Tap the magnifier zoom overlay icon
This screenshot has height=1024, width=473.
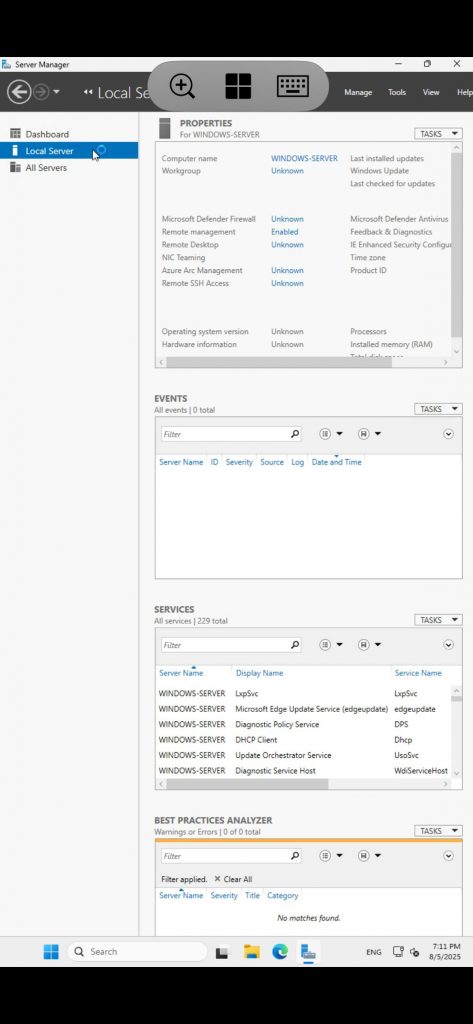click(182, 86)
